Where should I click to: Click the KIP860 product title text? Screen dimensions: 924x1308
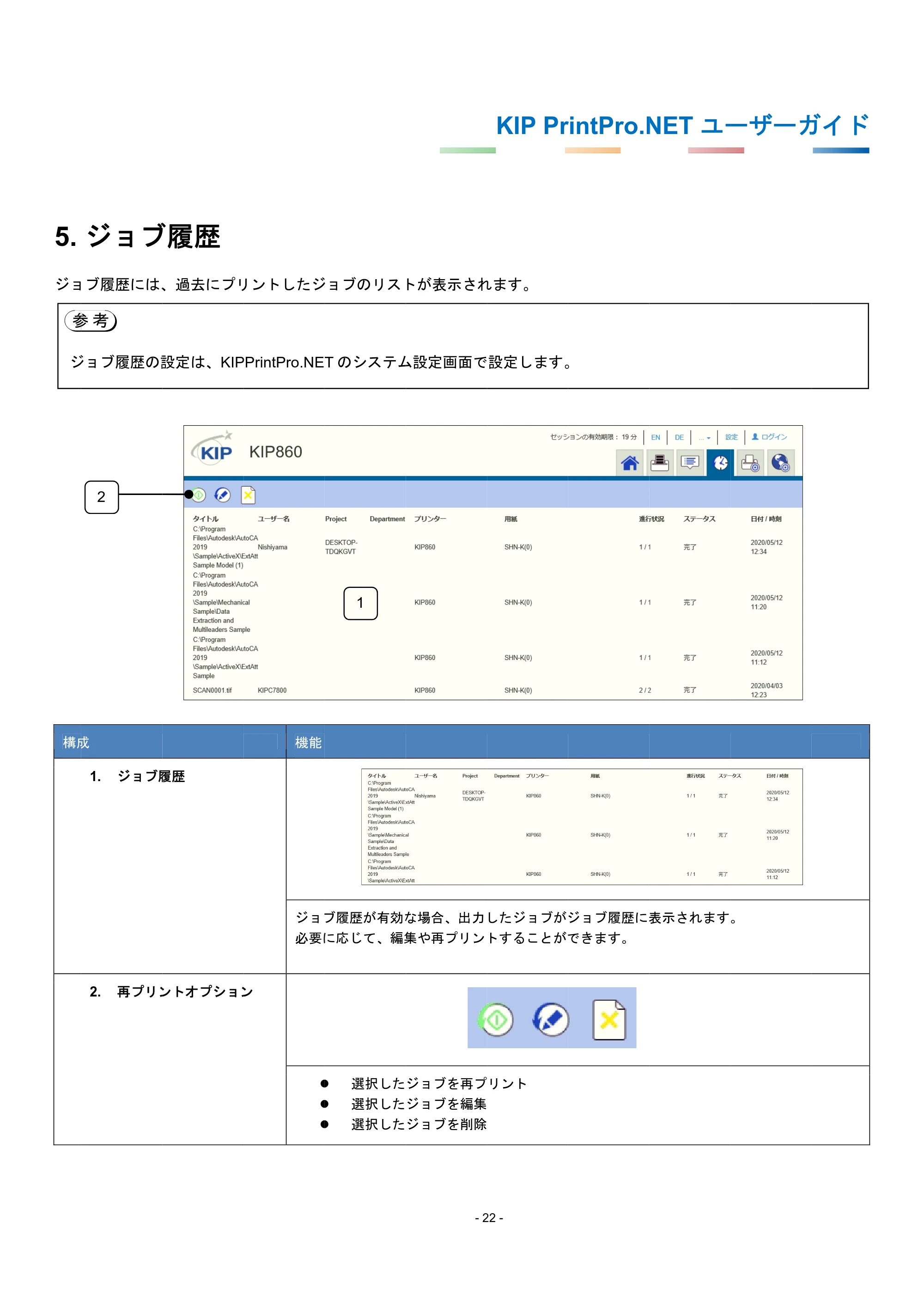(x=275, y=452)
